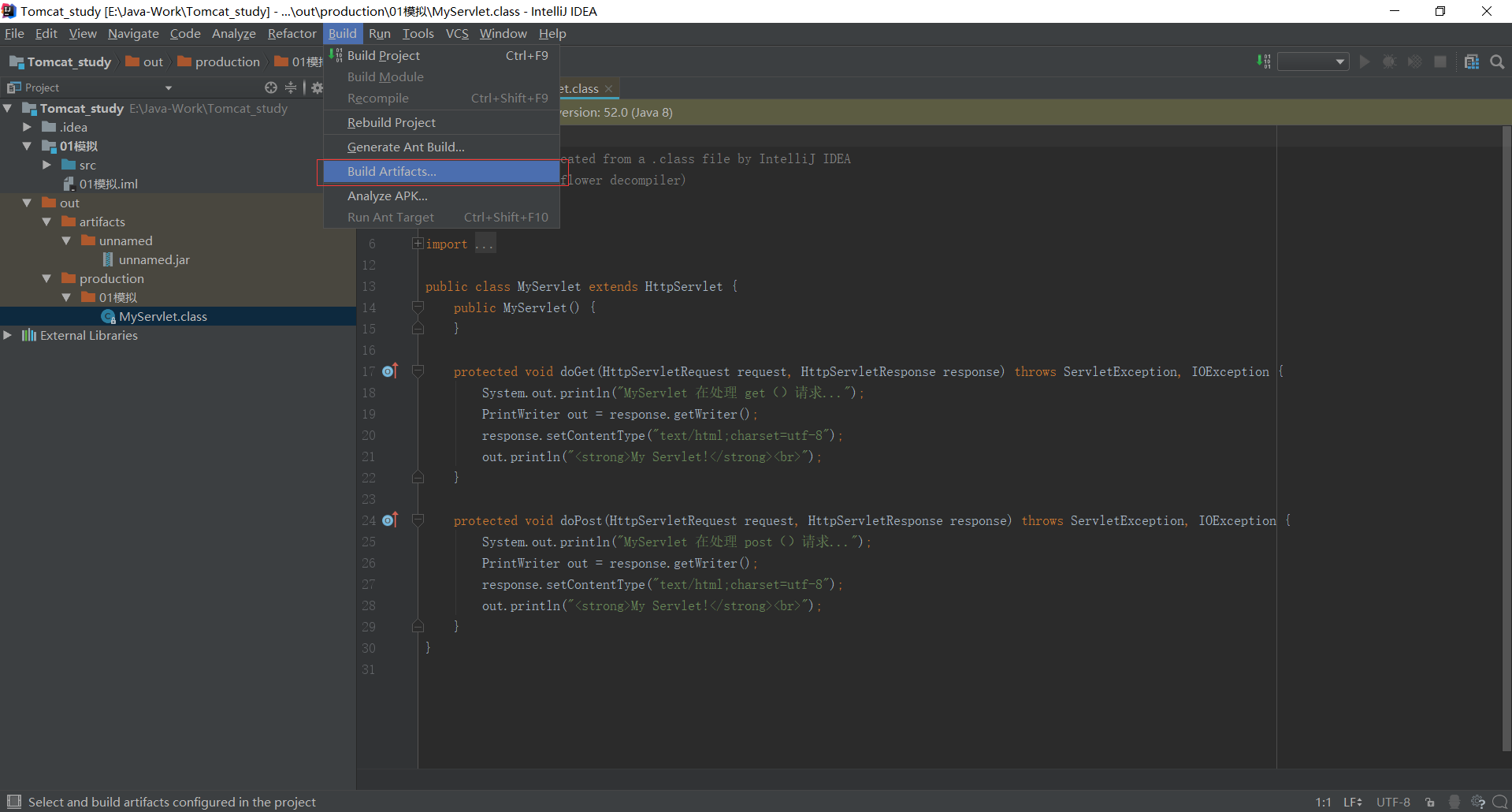Click the doGet override gutter icon
The height and width of the screenshot is (812, 1512).
point(390,371)
